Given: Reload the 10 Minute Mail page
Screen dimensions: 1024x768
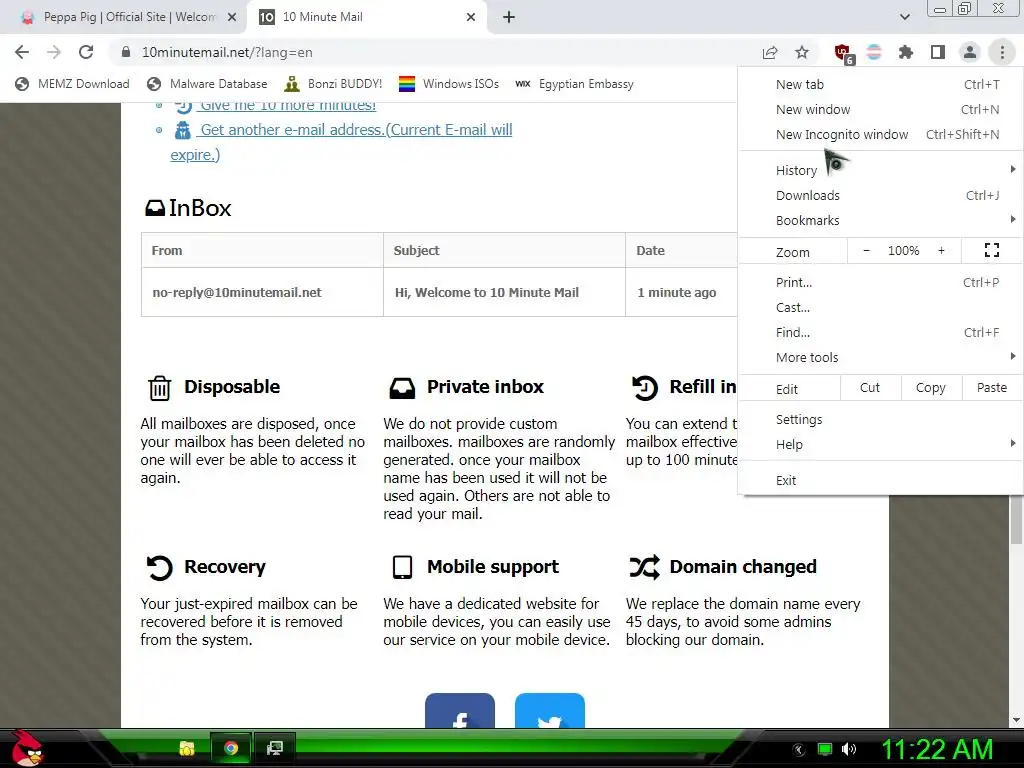Looking at the screenshot, I should coord(86,52).
